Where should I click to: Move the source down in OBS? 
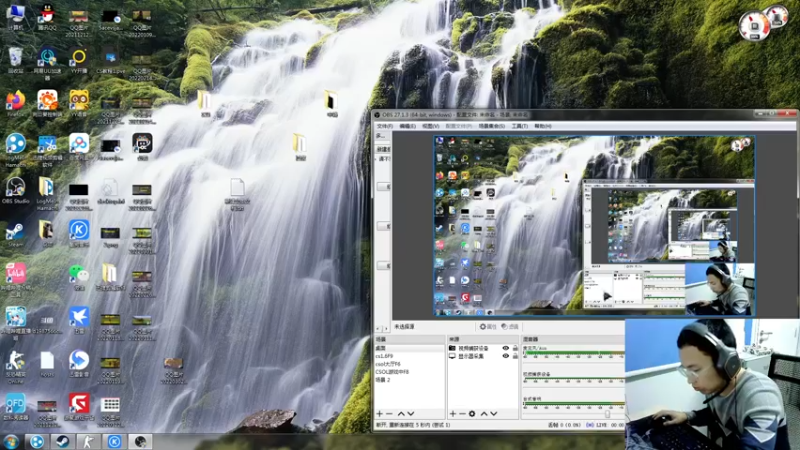tap(493, 414)
